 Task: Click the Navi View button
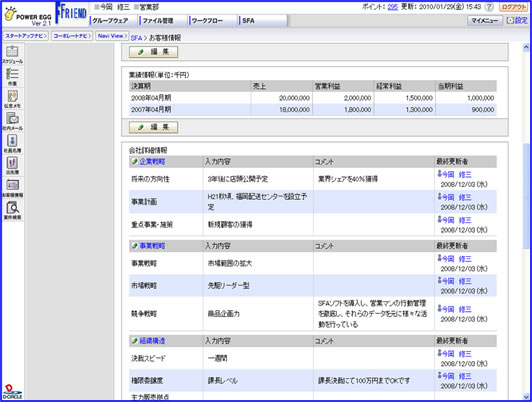coord(112,36)
